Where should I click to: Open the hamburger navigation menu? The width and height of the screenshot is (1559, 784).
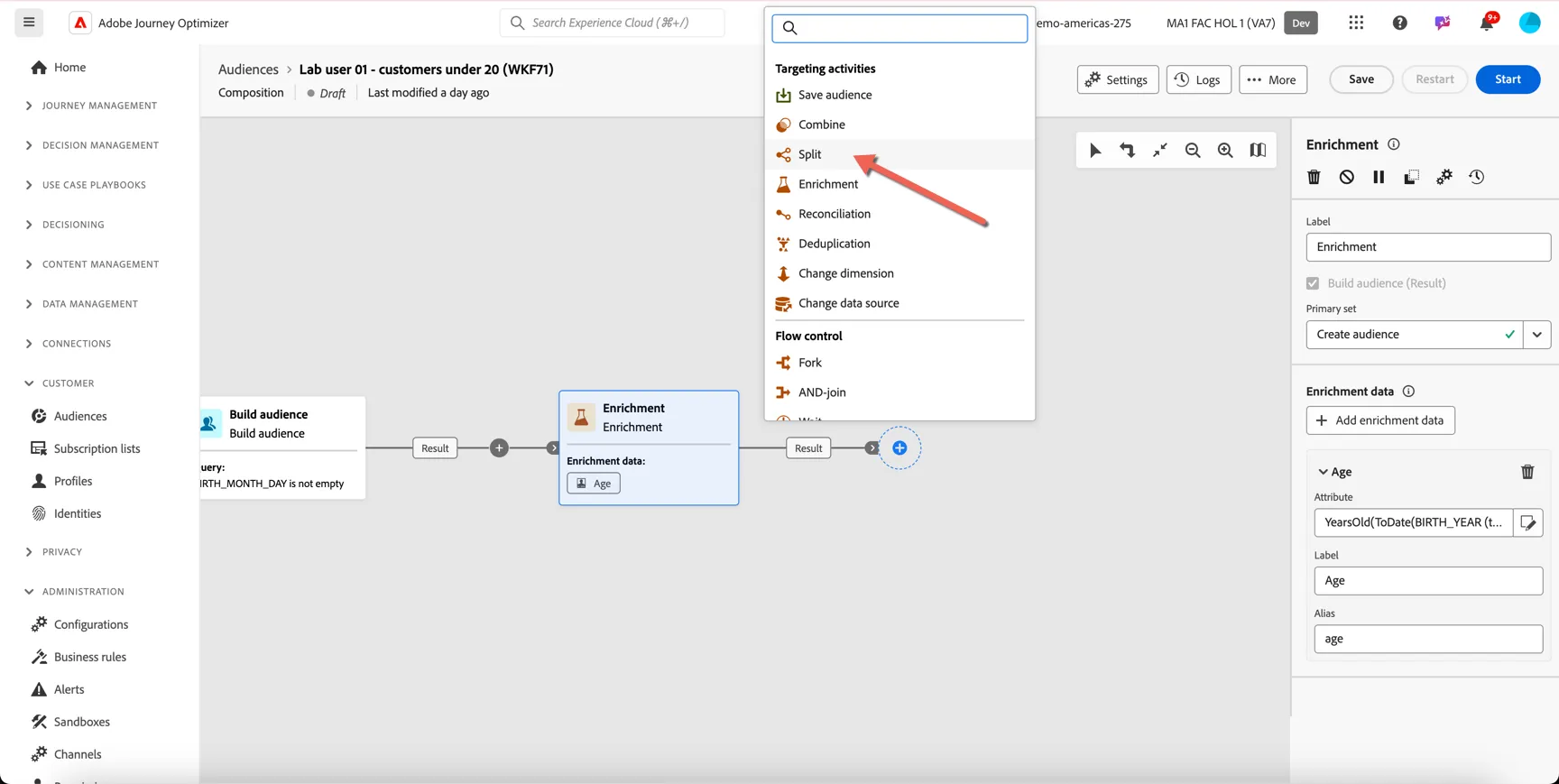tap(29, 23)
